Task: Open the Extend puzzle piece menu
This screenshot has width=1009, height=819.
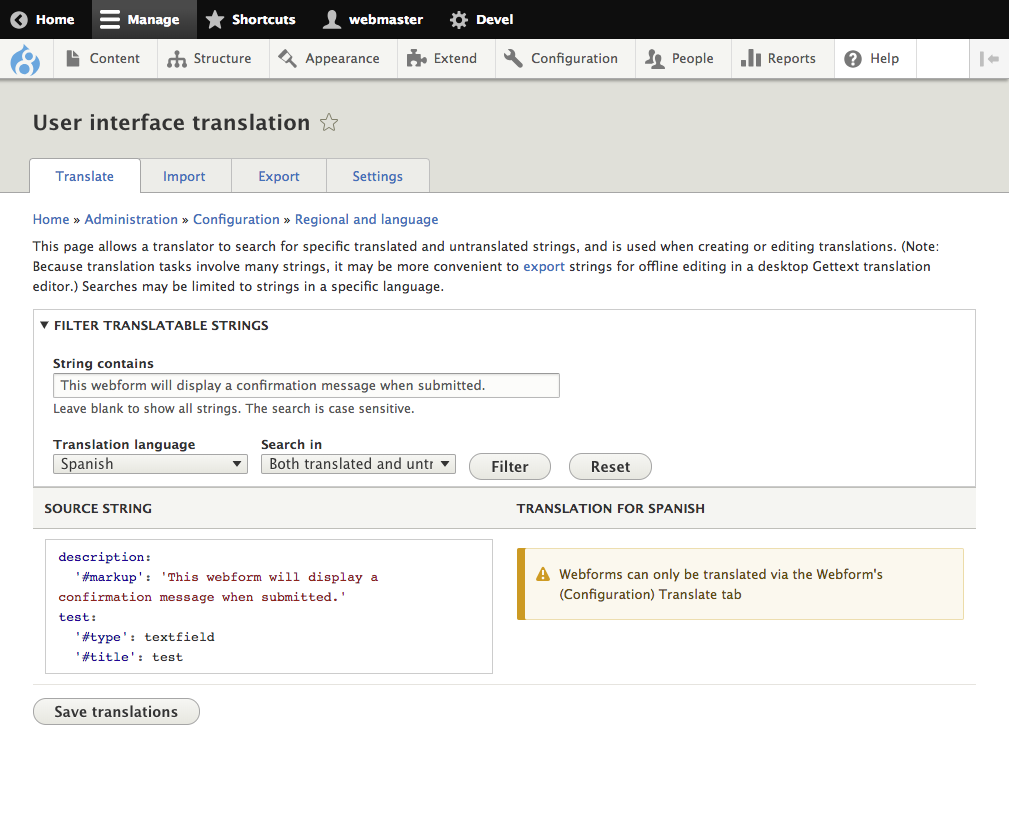Action: (x=441, y=59)
